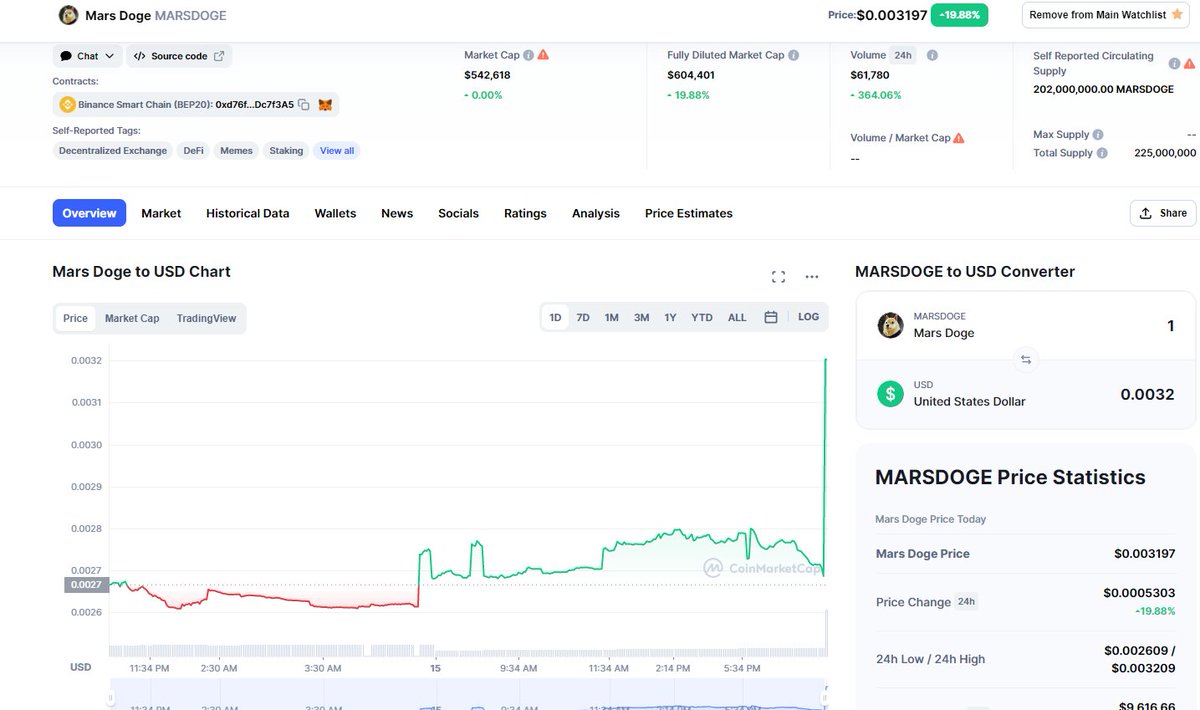Click the contract address 0xd76f...Dc7f3A5

pyautogui.click(x=255, y=104)
